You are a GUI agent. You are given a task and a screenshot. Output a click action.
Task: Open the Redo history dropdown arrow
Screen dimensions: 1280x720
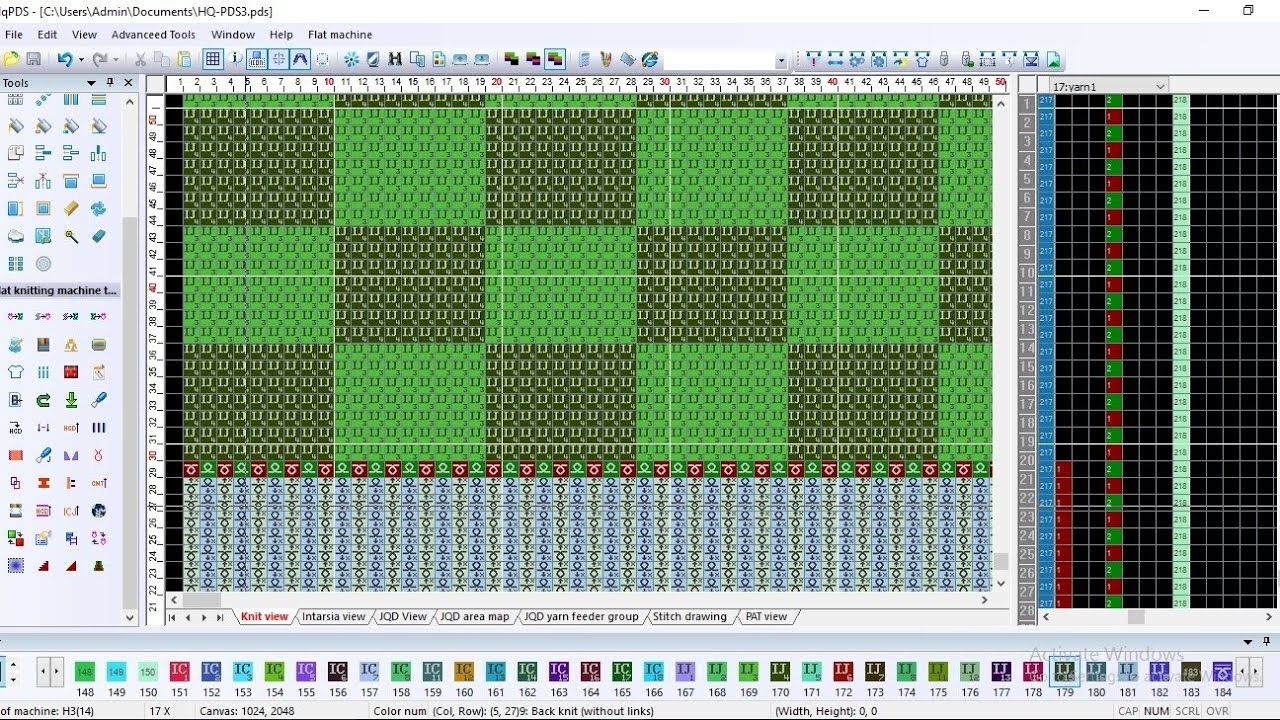tap(115, 60)
